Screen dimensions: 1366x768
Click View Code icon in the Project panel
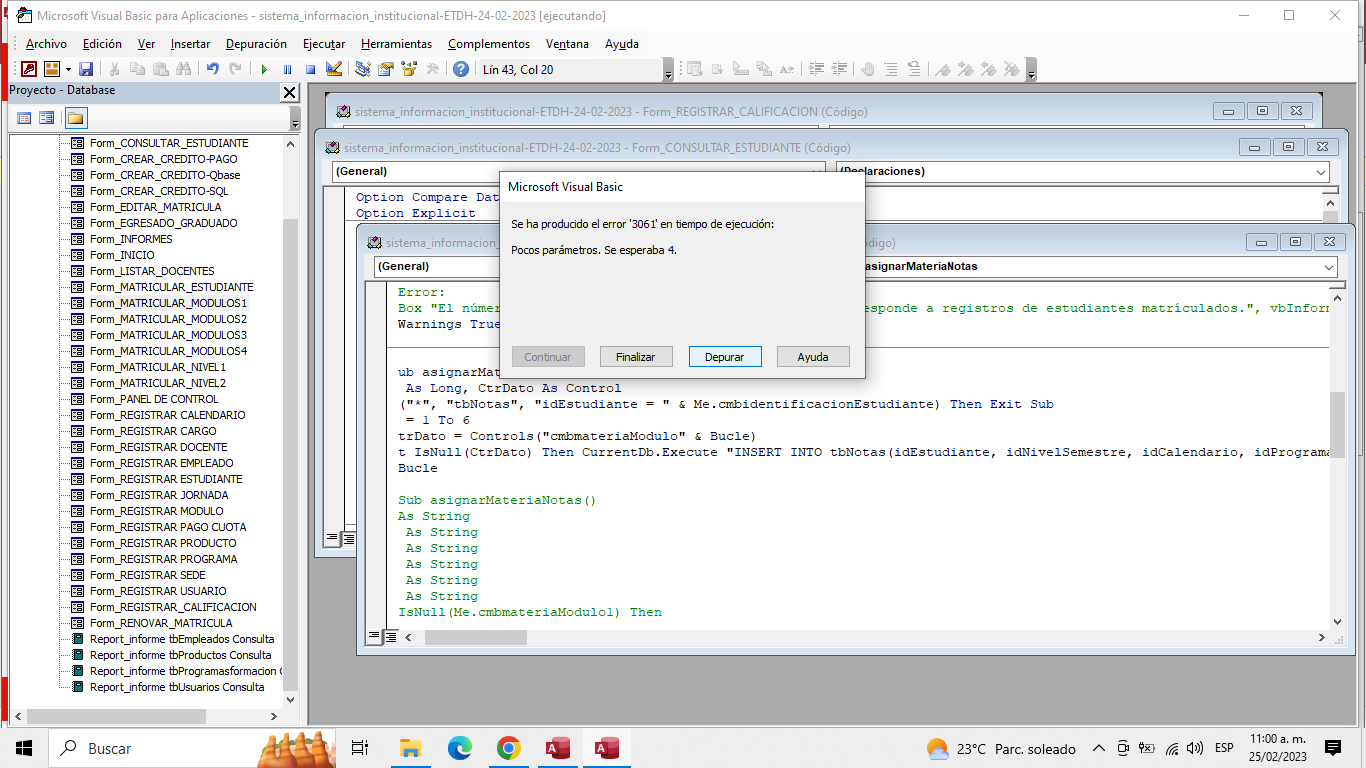pos(24,118)
